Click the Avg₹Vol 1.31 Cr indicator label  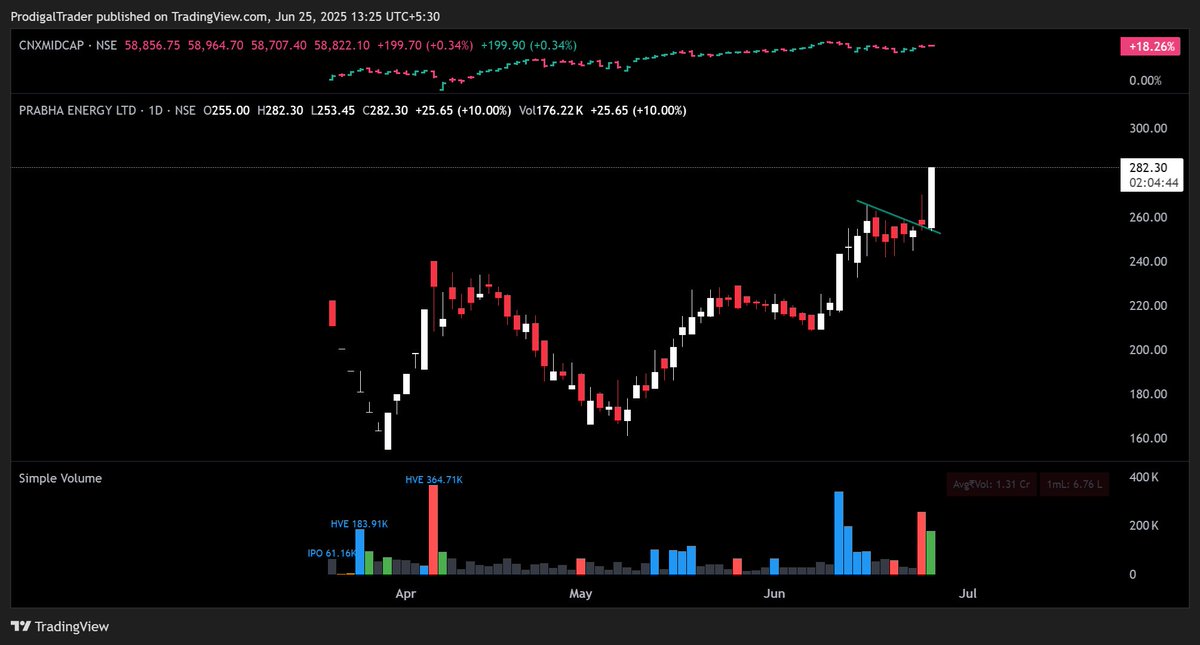(x=991, y=484)
